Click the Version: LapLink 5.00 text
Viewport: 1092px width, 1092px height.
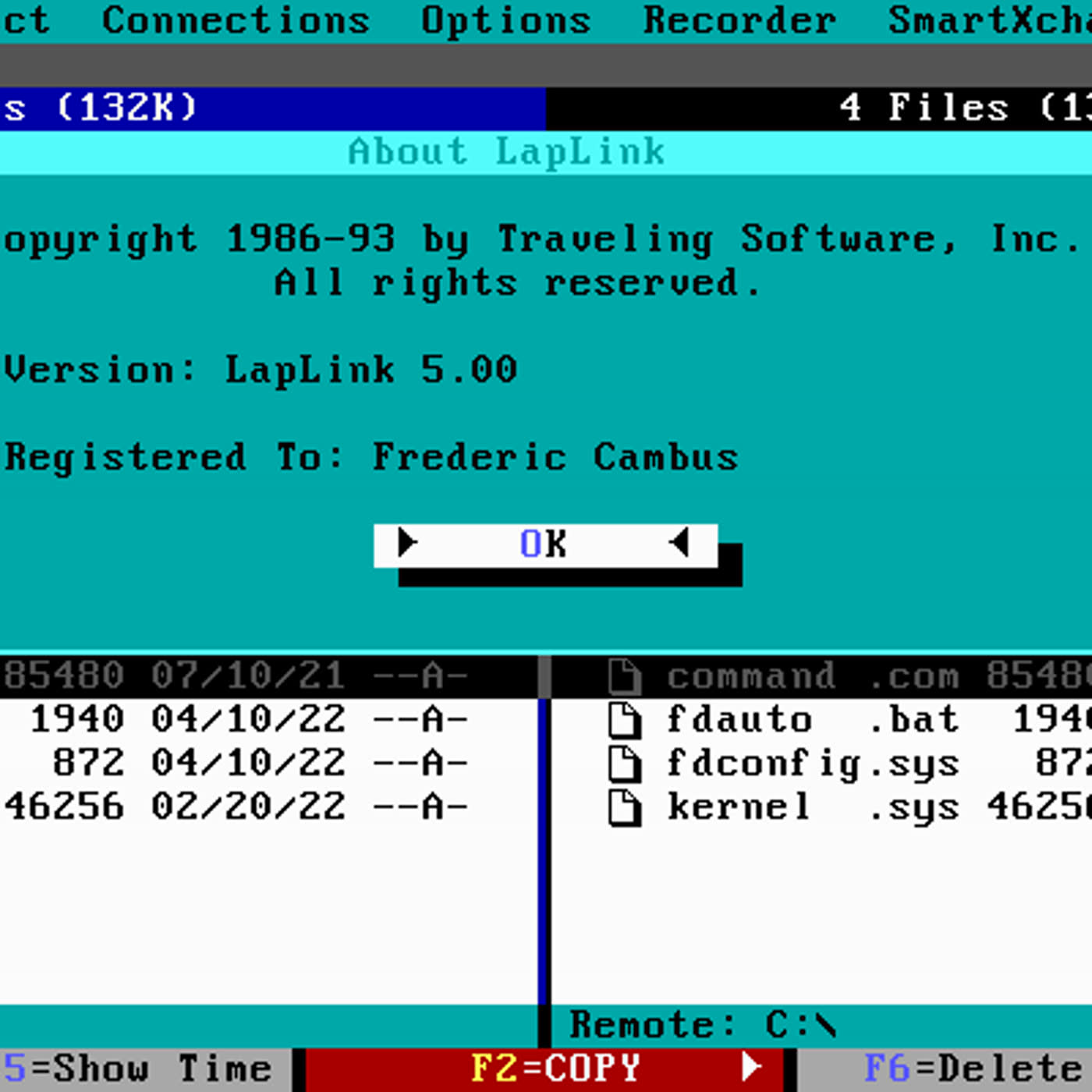pos(261,370)
